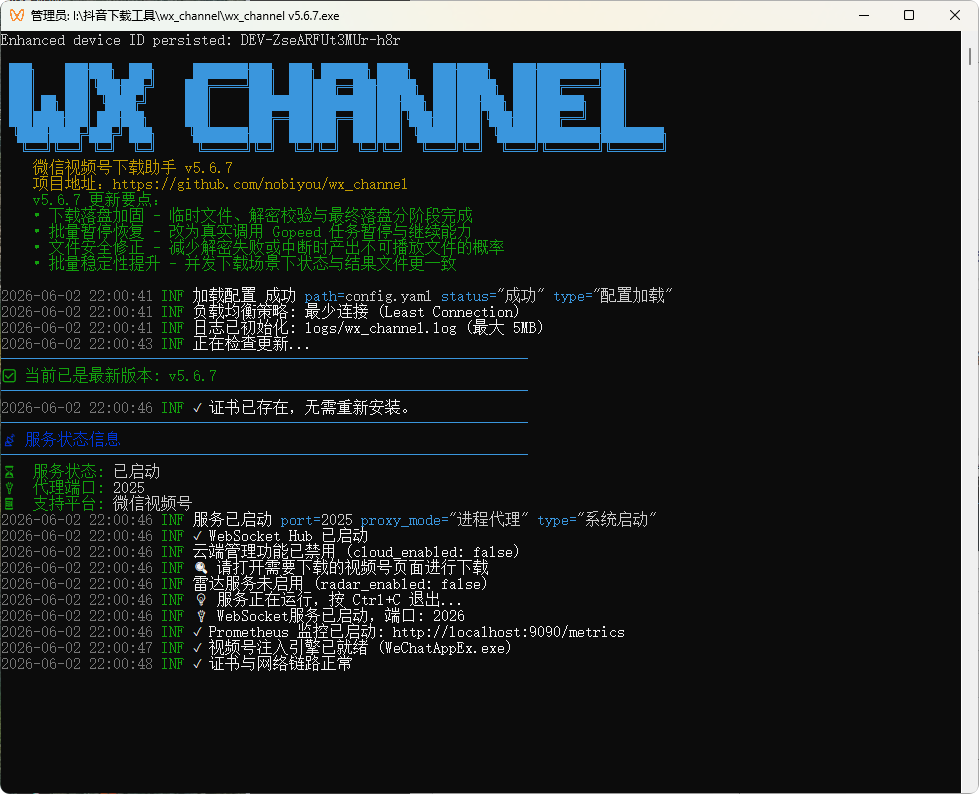
Task: Click timestamp 2026-06-02 22:00:43
Action: coord(77,344)
